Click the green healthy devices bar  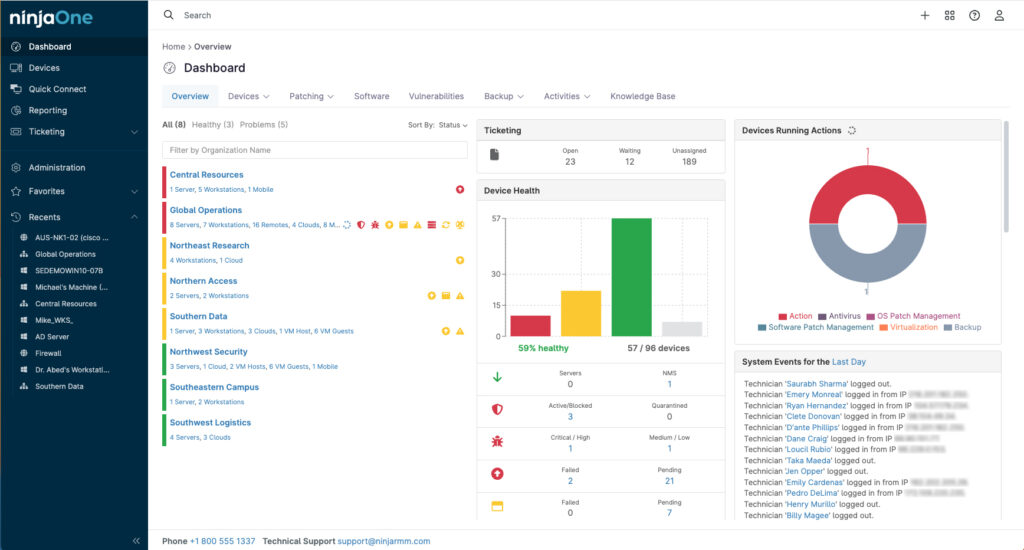pyautogui.click(x=631, y=277)
